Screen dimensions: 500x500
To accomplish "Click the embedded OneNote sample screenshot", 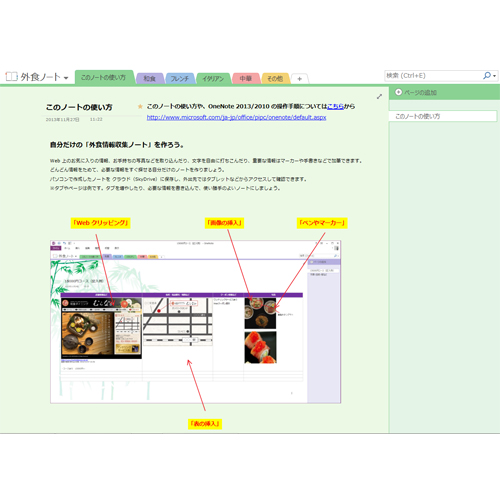I will pyautogui.click(x=196, y=322).
